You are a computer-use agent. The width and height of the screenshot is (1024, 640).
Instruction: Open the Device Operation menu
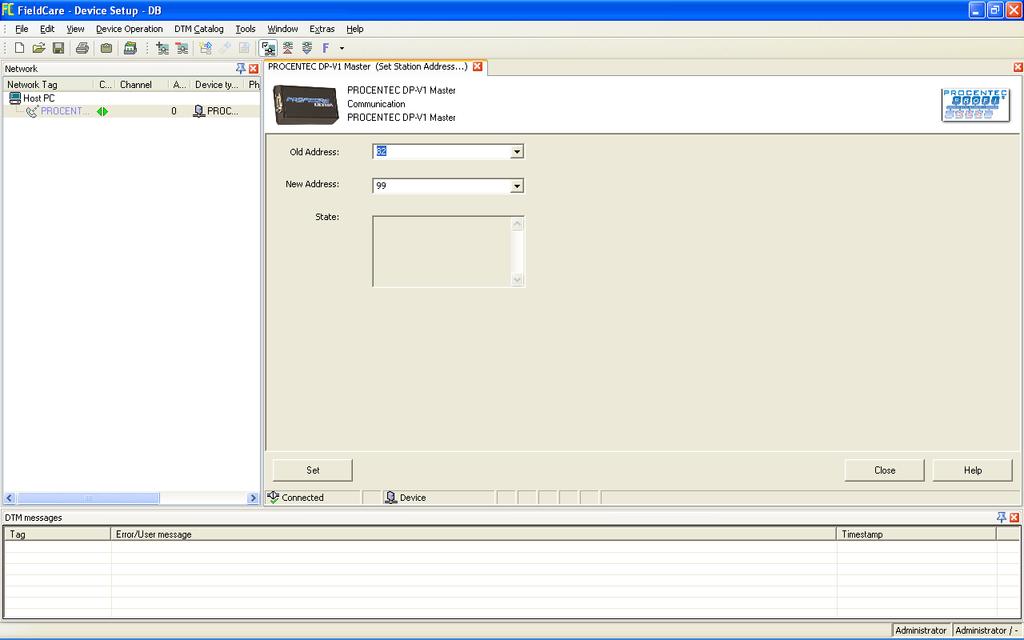coord(129,29)
